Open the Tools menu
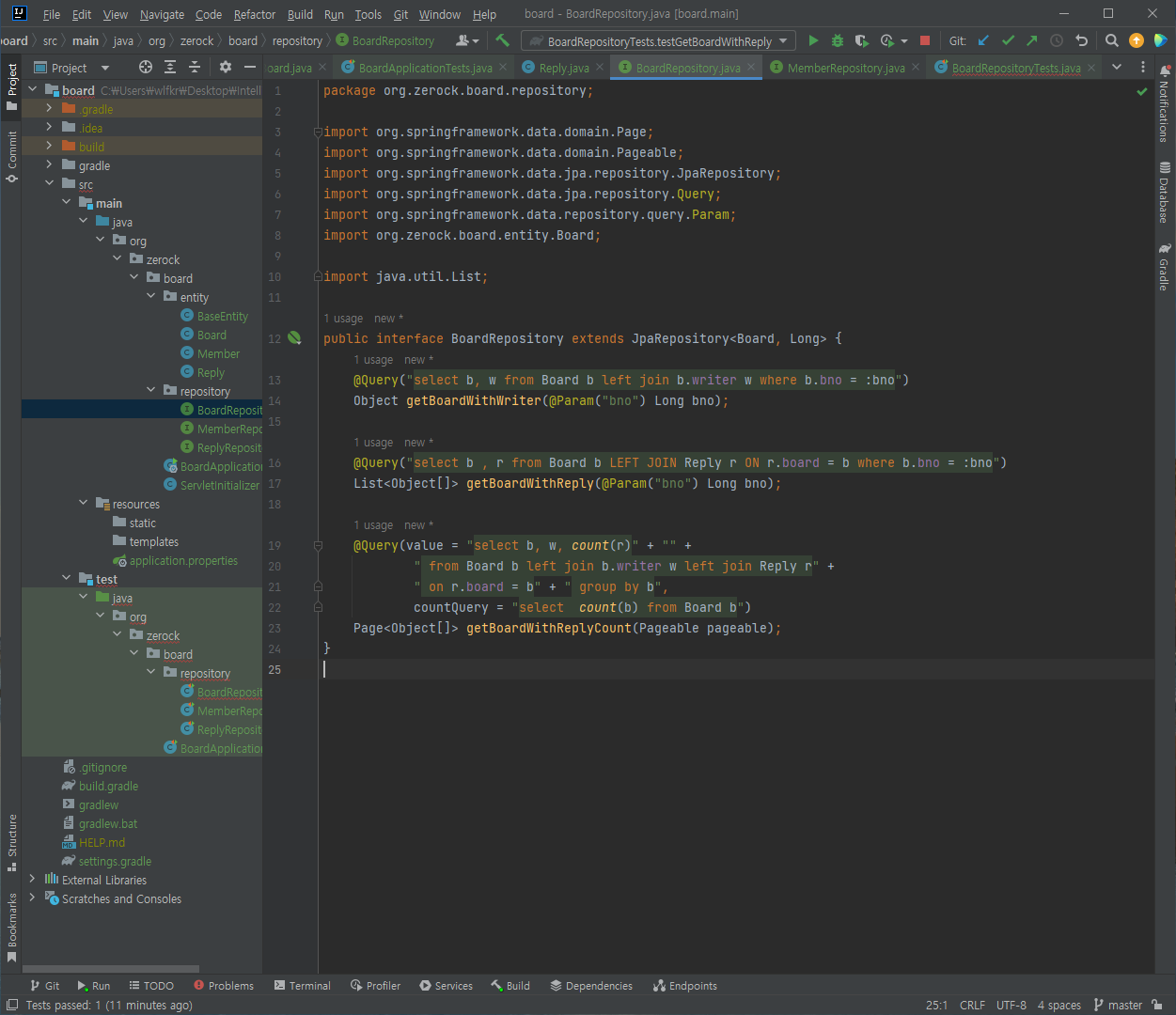The height and width of the screenshot is (1015, 1176). pos(368,14)
